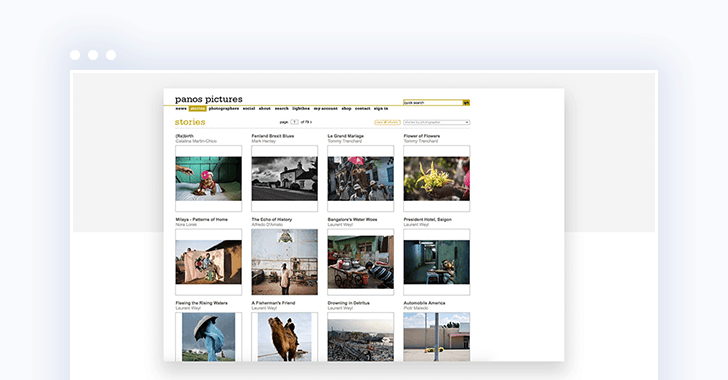This screenshot has width=728, height=380.
Task: Click the 'Milaya - Patterns of Home' title
Action: click(202, 220)
